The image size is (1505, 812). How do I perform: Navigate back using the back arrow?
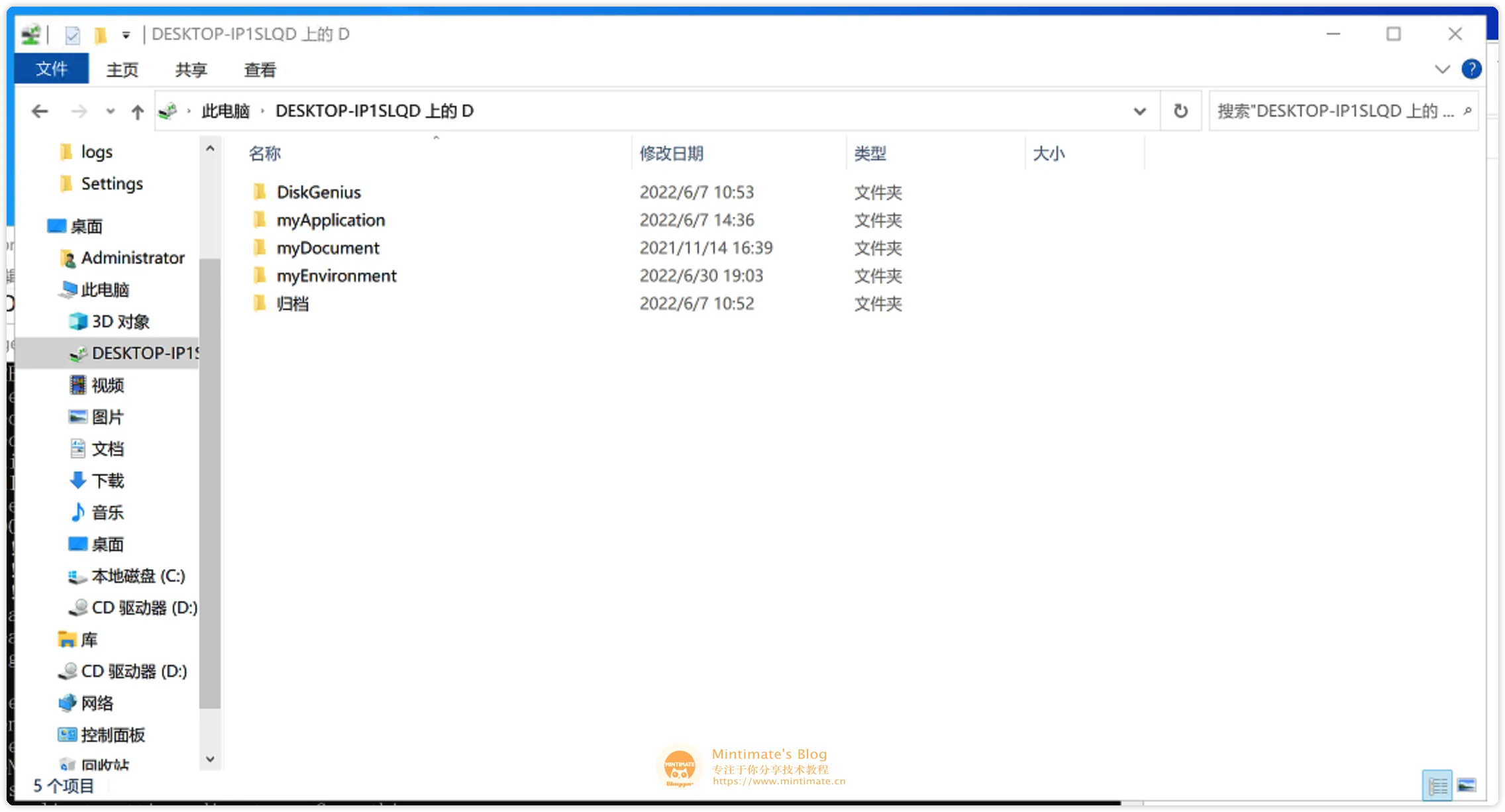click(x=40, y=111)
